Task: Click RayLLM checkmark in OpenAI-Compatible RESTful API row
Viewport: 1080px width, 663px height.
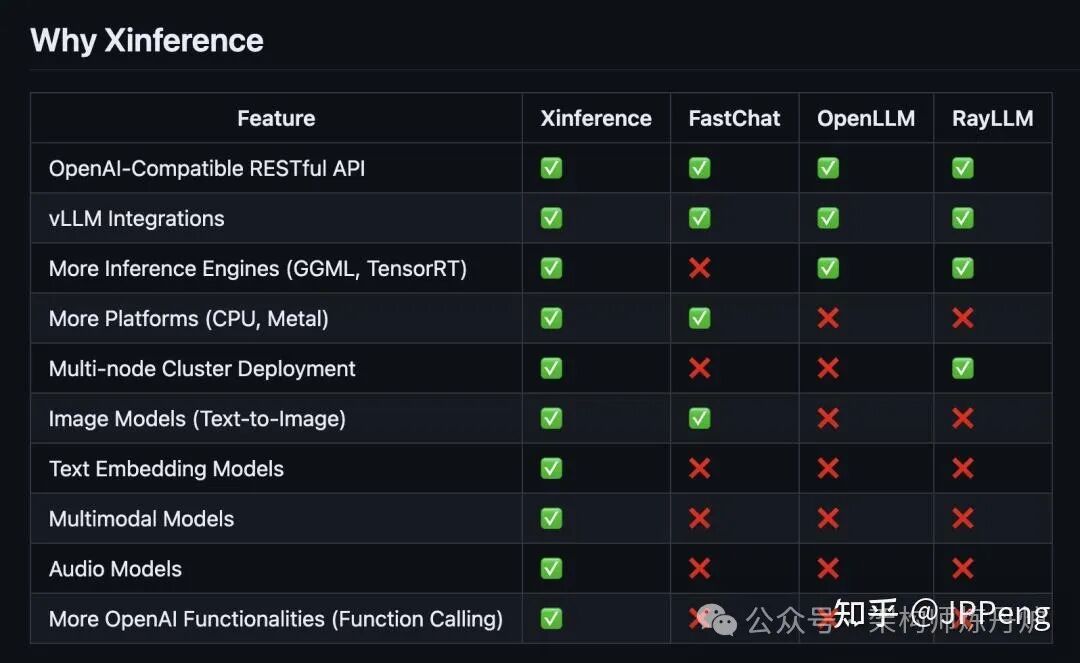Action: [x=962, y=168]
